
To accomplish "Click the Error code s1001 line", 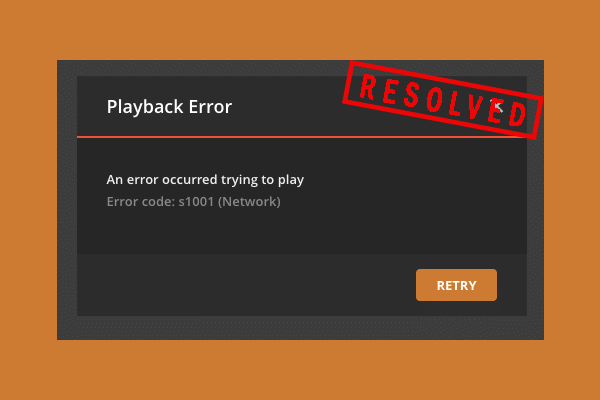I will coord(194,201).
